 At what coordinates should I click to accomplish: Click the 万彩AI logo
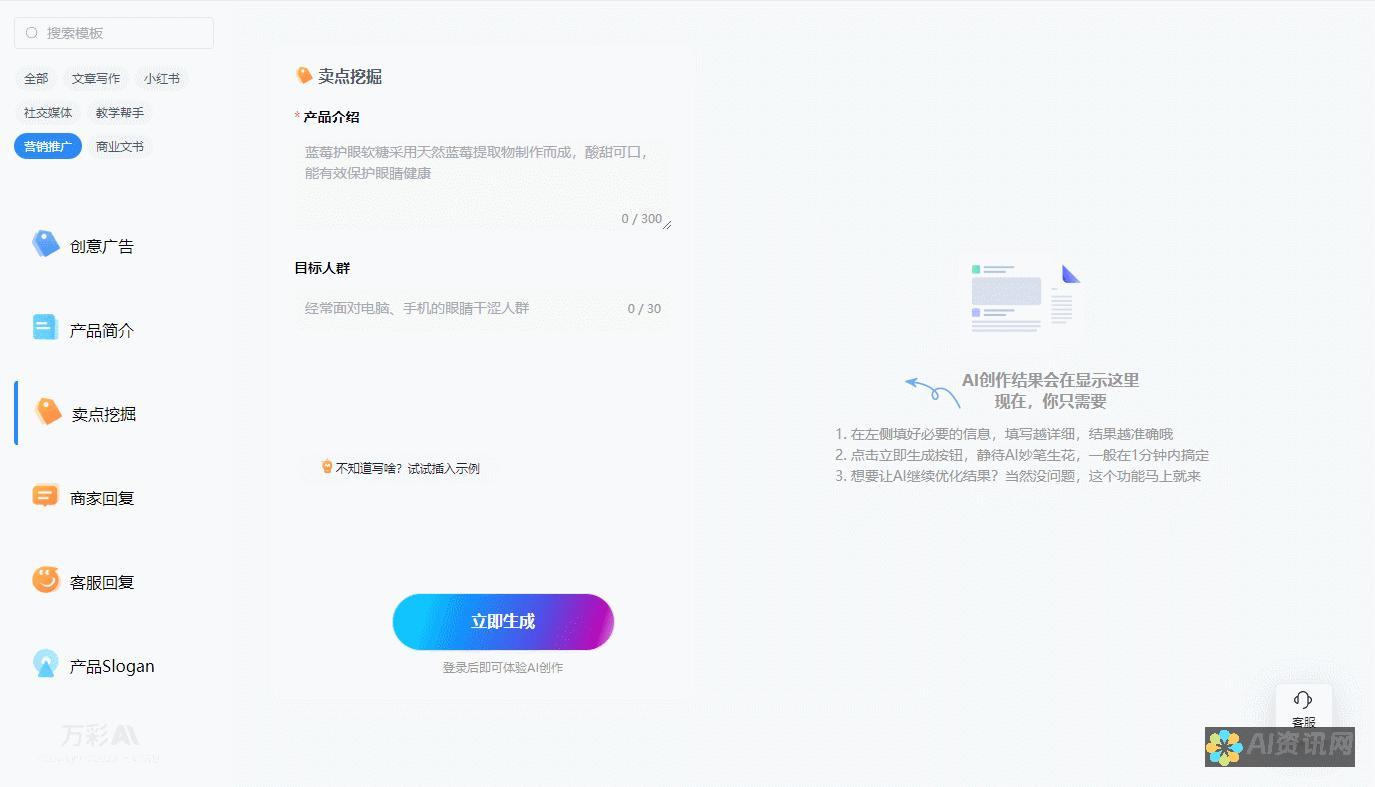100,736
